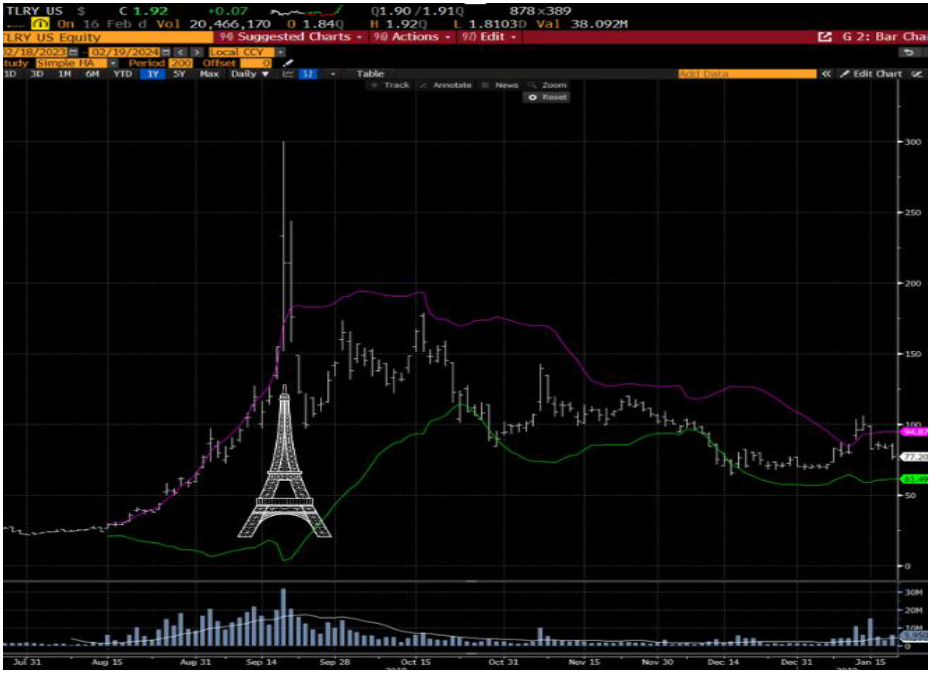Open the end date calendar icon
Image resolution: width=934 pixels, height=675 pixels.
(166, 52)
